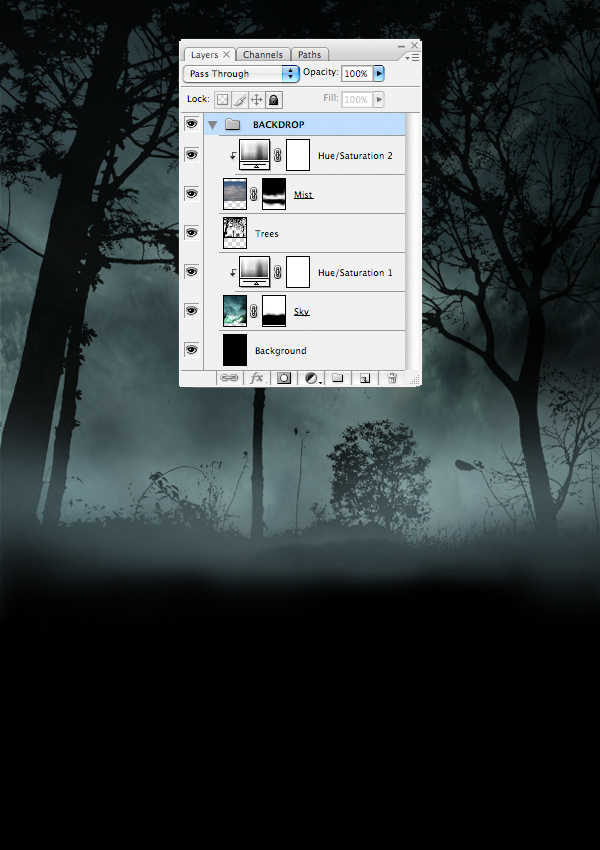Click the layers list vertical scrollbar

tap(412, 241)
